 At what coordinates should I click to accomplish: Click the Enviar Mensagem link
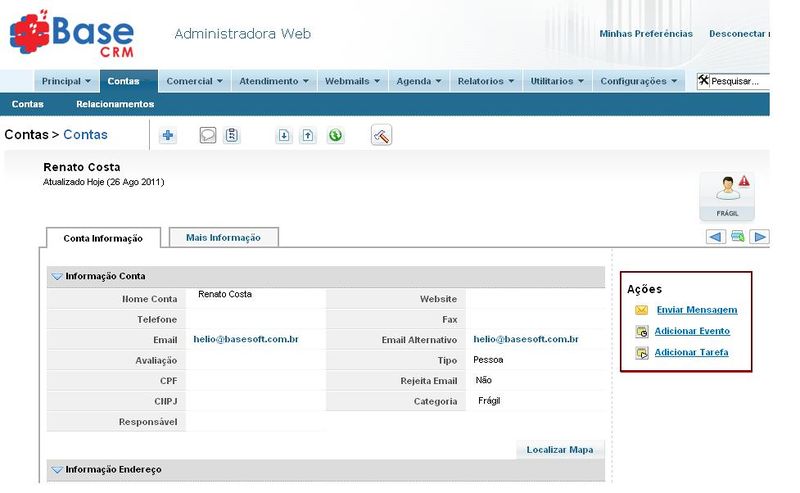point(697,310)
